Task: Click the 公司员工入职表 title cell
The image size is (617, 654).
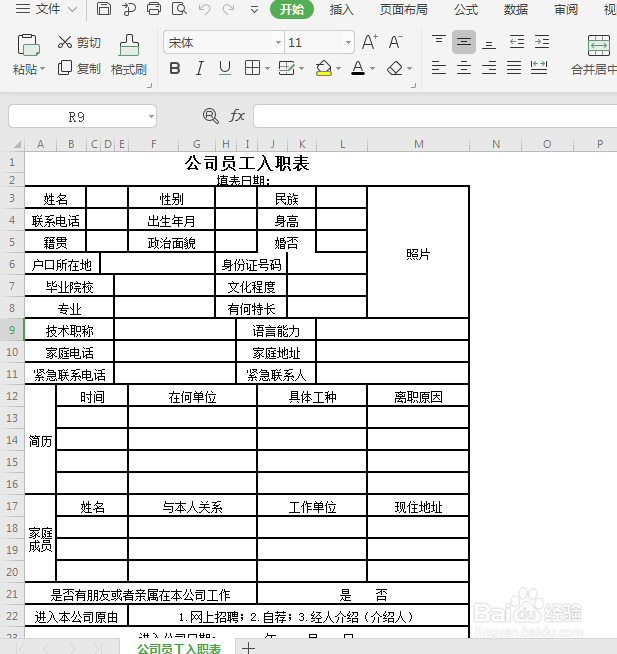Action: tap(247, 163)
